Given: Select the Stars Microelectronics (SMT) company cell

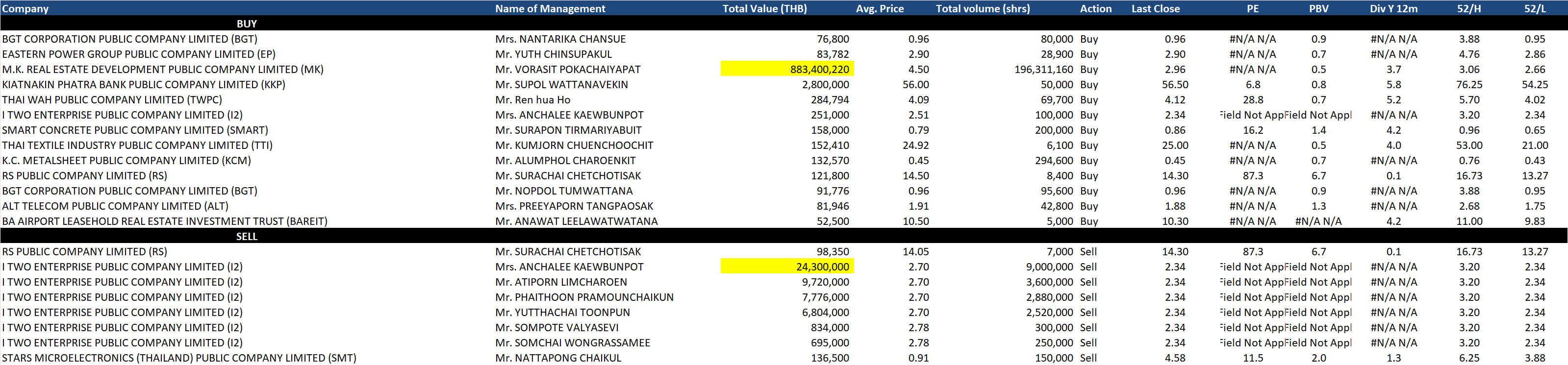Looking at the screenshot, I should [x=179, y=358].
